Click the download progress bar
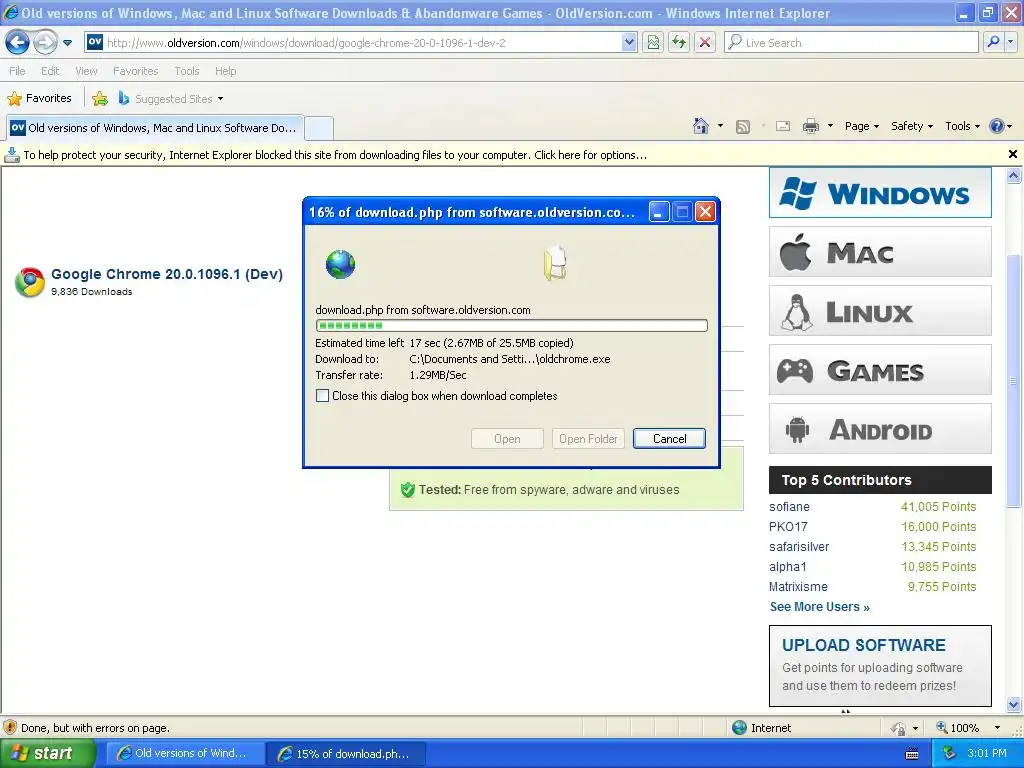 click(511, 325)
